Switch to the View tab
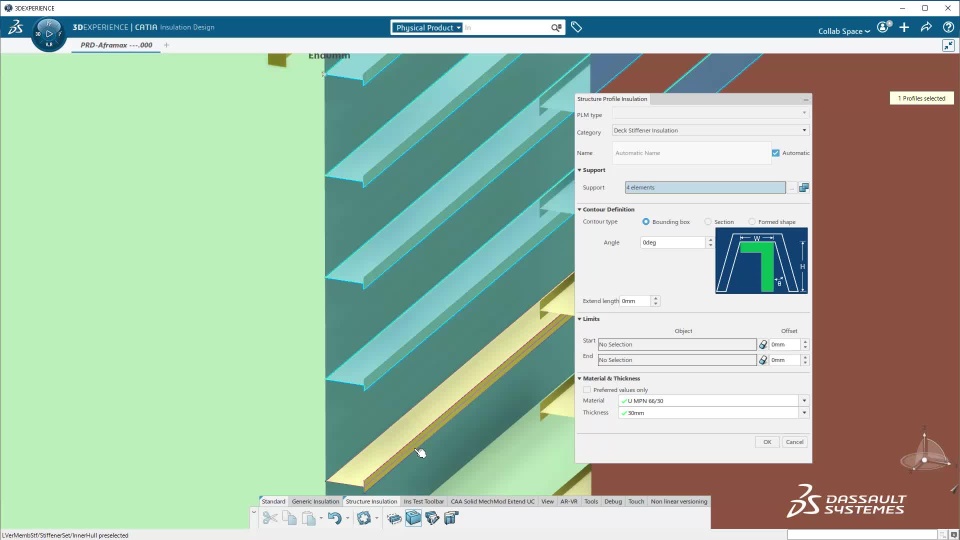This screenshot has height=540, width=960. [x=547, y=501]
